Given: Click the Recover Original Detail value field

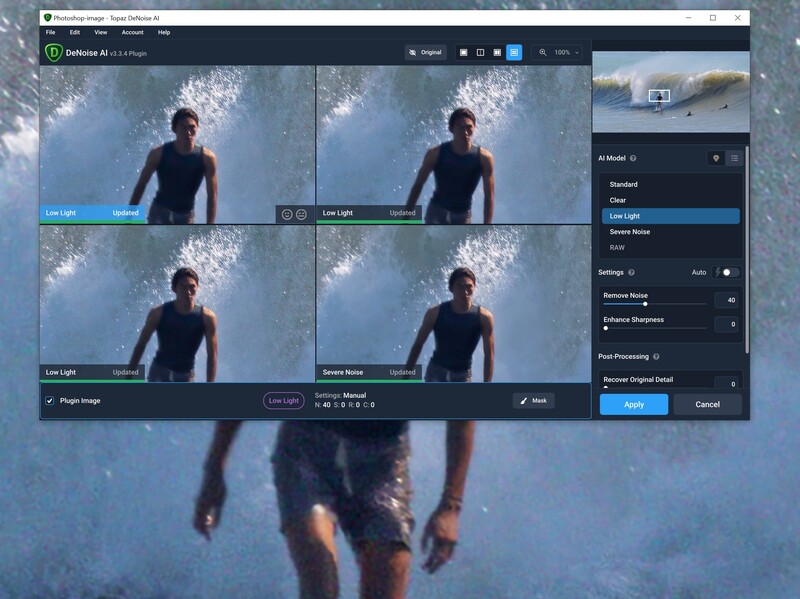Looking at the screenshot, I should pos(726,383).
